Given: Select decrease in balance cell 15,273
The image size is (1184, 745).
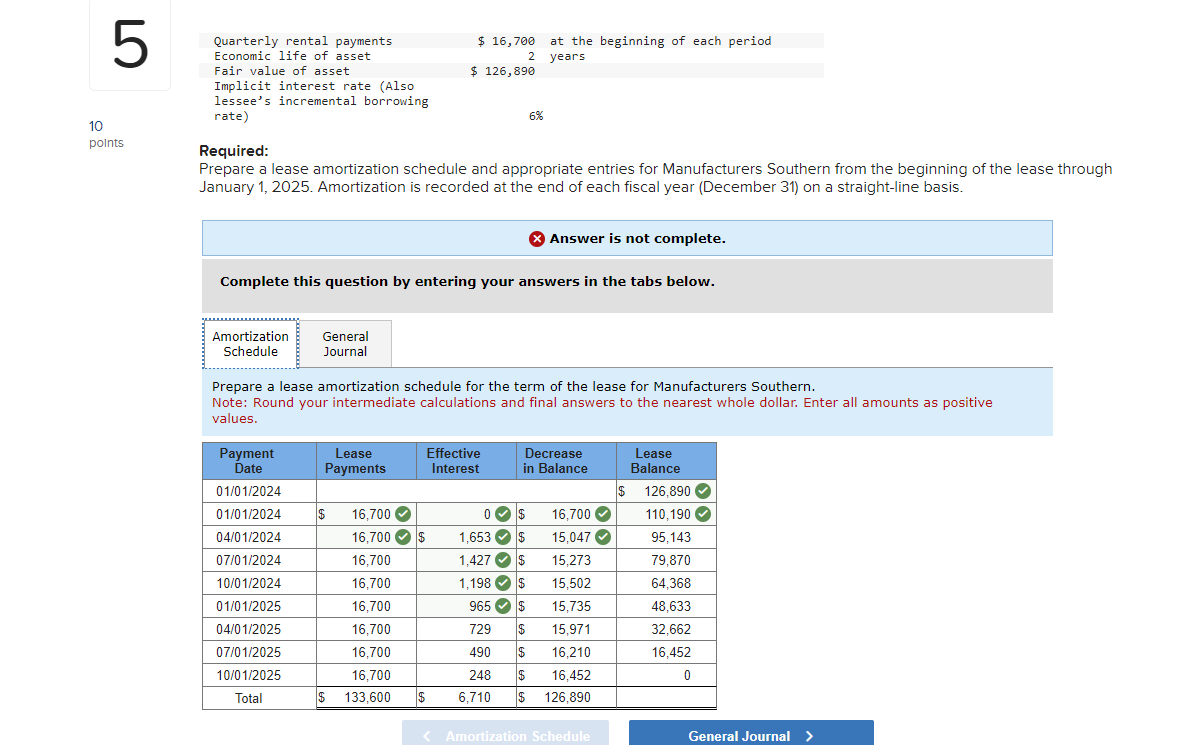Looking at the screenshot, I should (566, 560).
